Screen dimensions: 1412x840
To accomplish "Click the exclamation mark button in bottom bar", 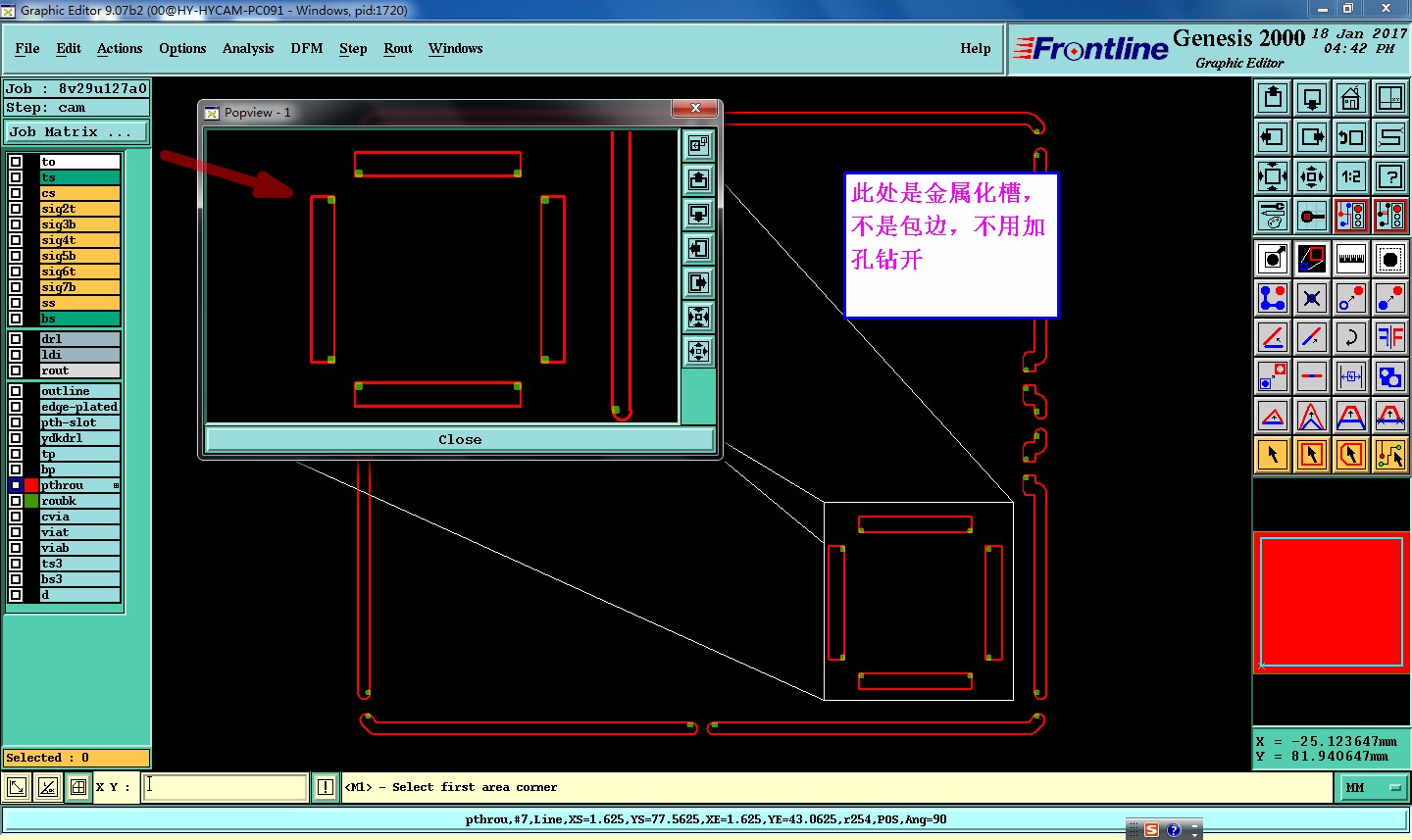I will tap(326, 787).
